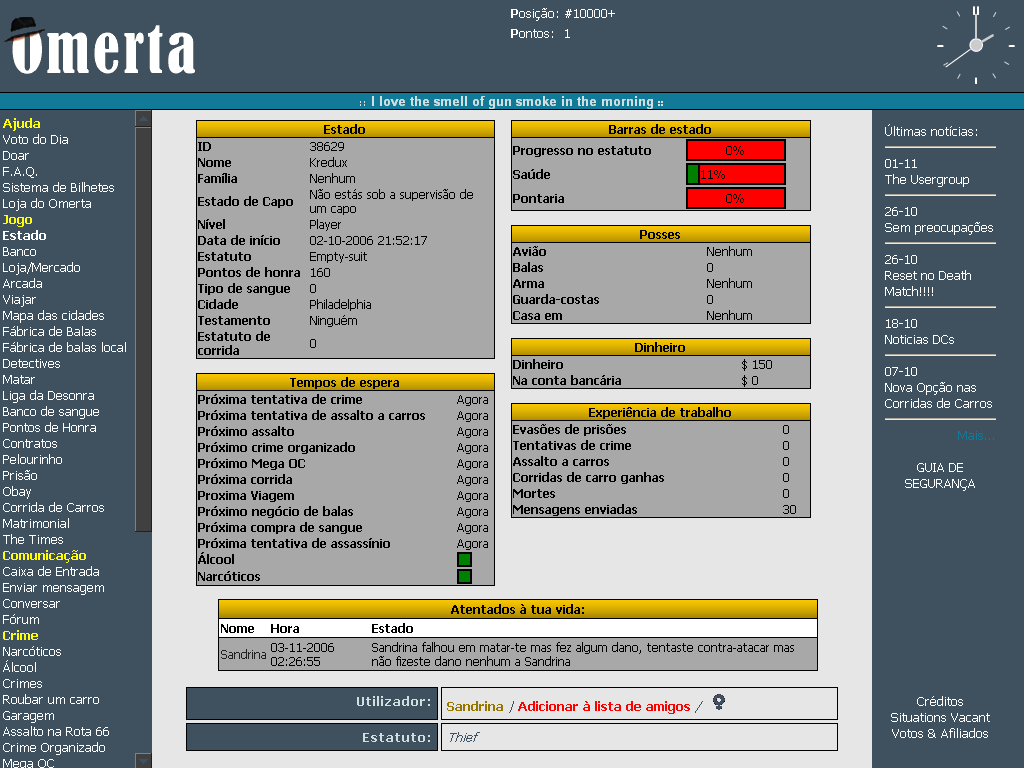Open the Guia de Segurança link
This screenshot has height=768, width=1024.
tap(939, 476)
